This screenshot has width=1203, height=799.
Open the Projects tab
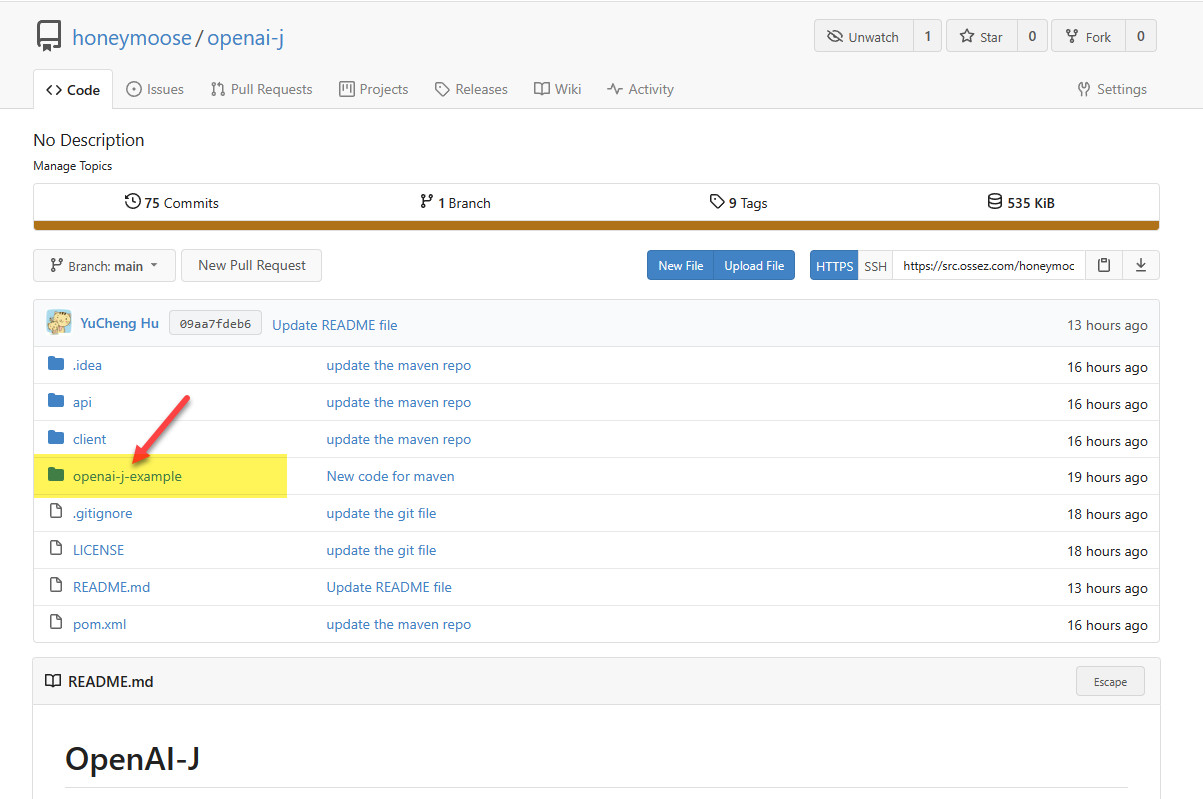pyautogui.click(x=374, y=89)
